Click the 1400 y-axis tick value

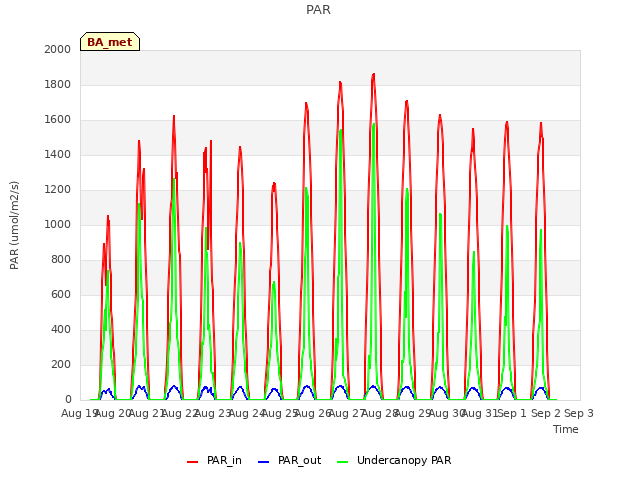pyautogui.click(x=58, y=154)
